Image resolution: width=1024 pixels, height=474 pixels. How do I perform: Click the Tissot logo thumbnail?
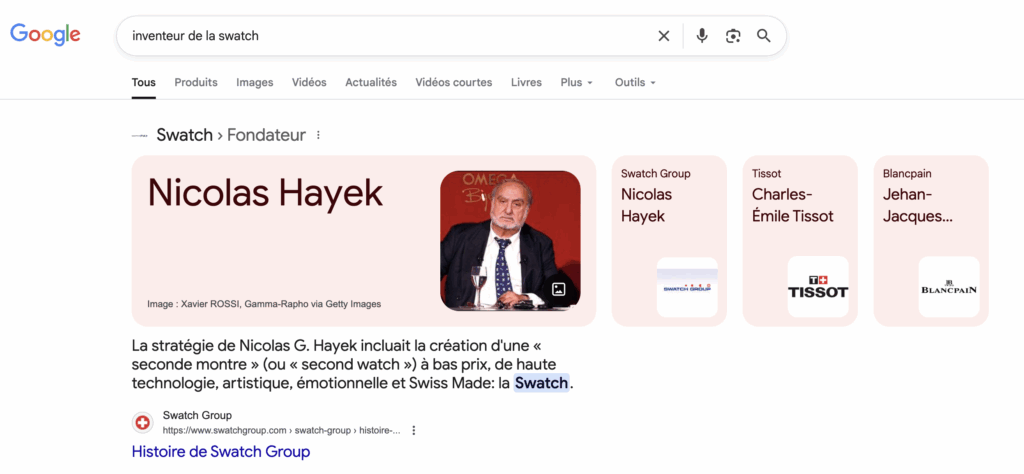point(818,287)
